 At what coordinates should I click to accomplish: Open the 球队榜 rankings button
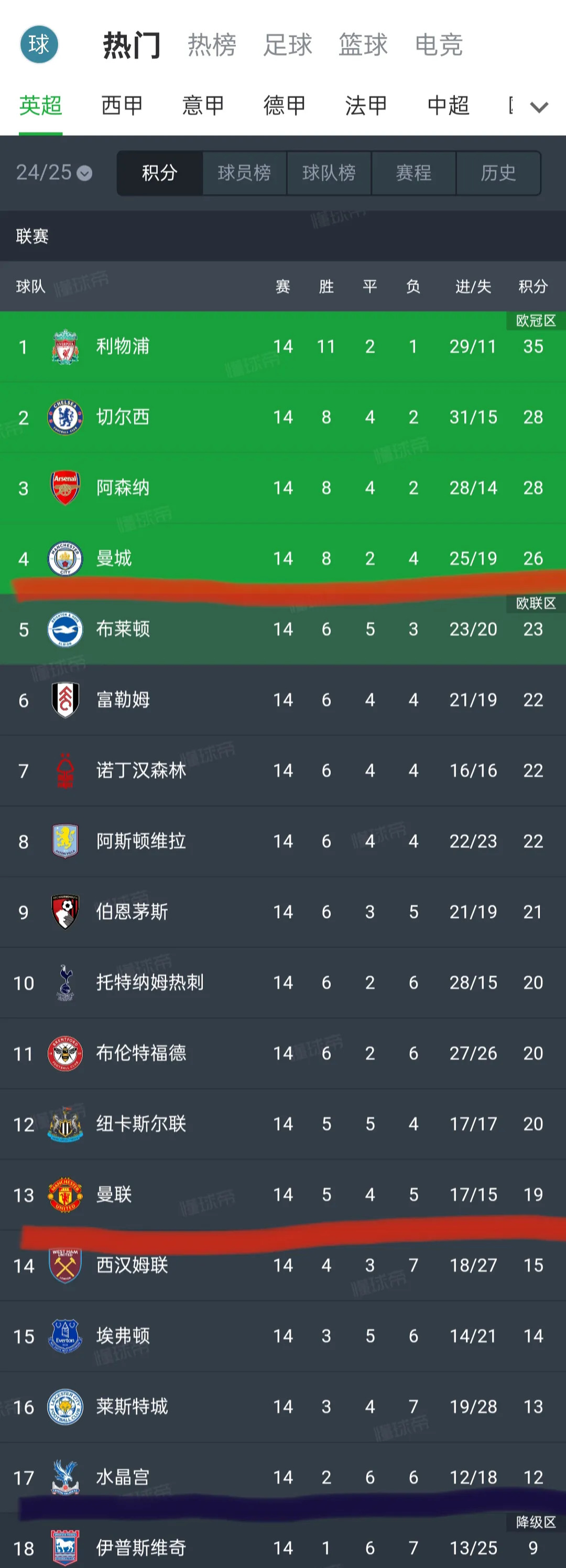tap(329, 173)
